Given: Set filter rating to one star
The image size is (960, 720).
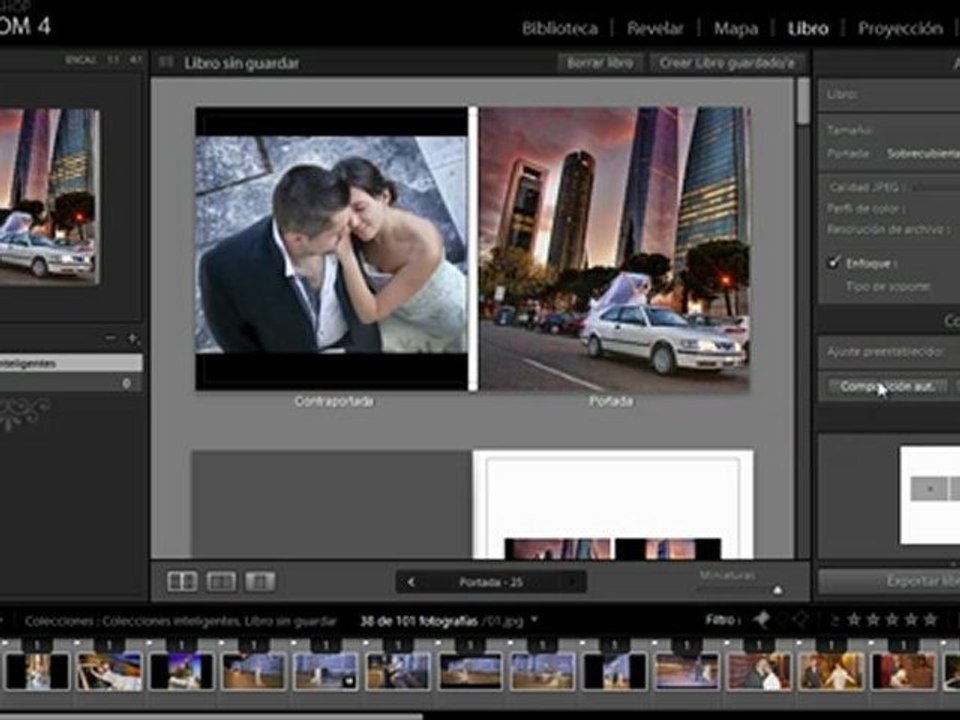Looking at the screenshot, I should click(854, 620).
